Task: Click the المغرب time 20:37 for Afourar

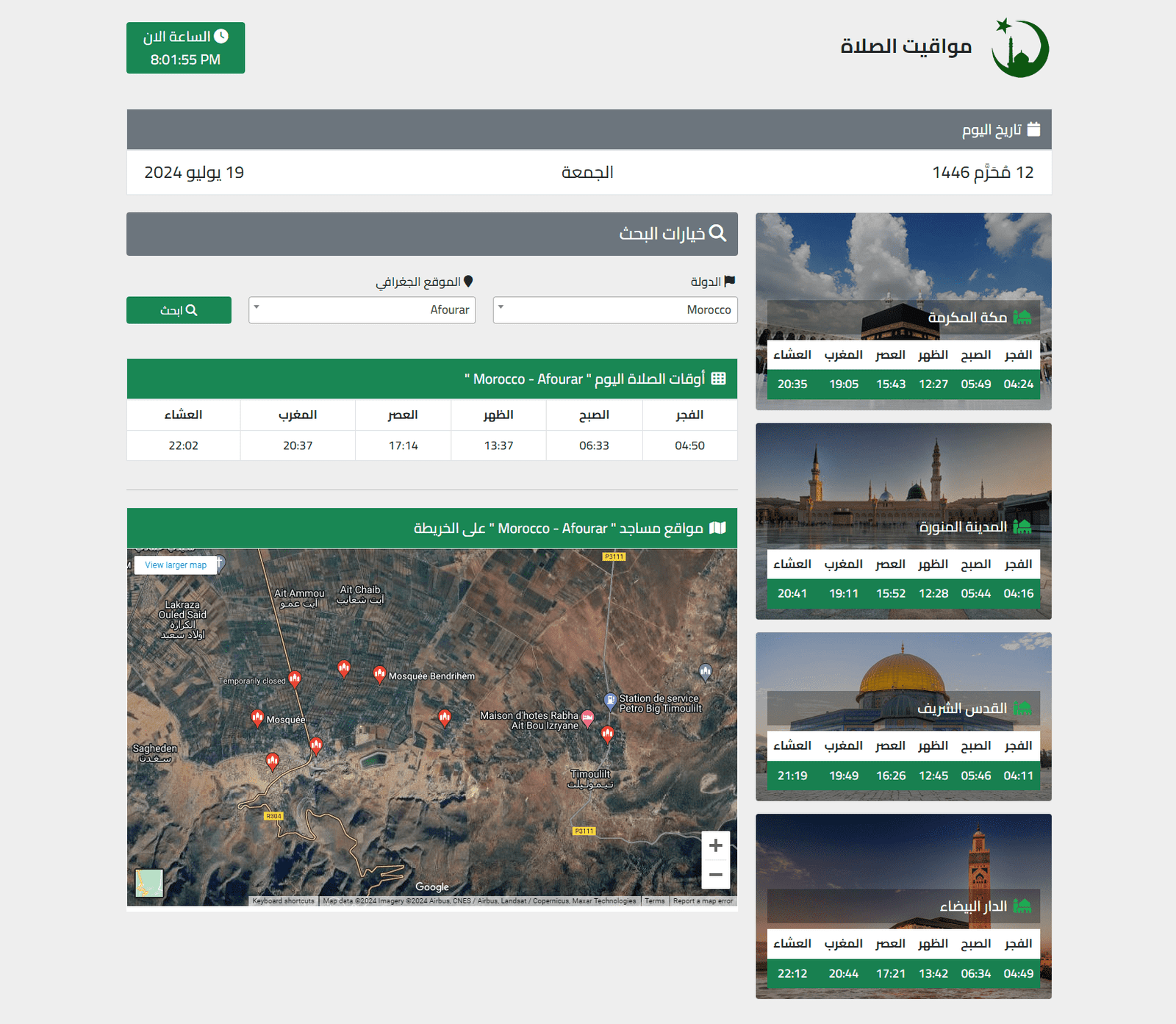Action: click(298, 445)
